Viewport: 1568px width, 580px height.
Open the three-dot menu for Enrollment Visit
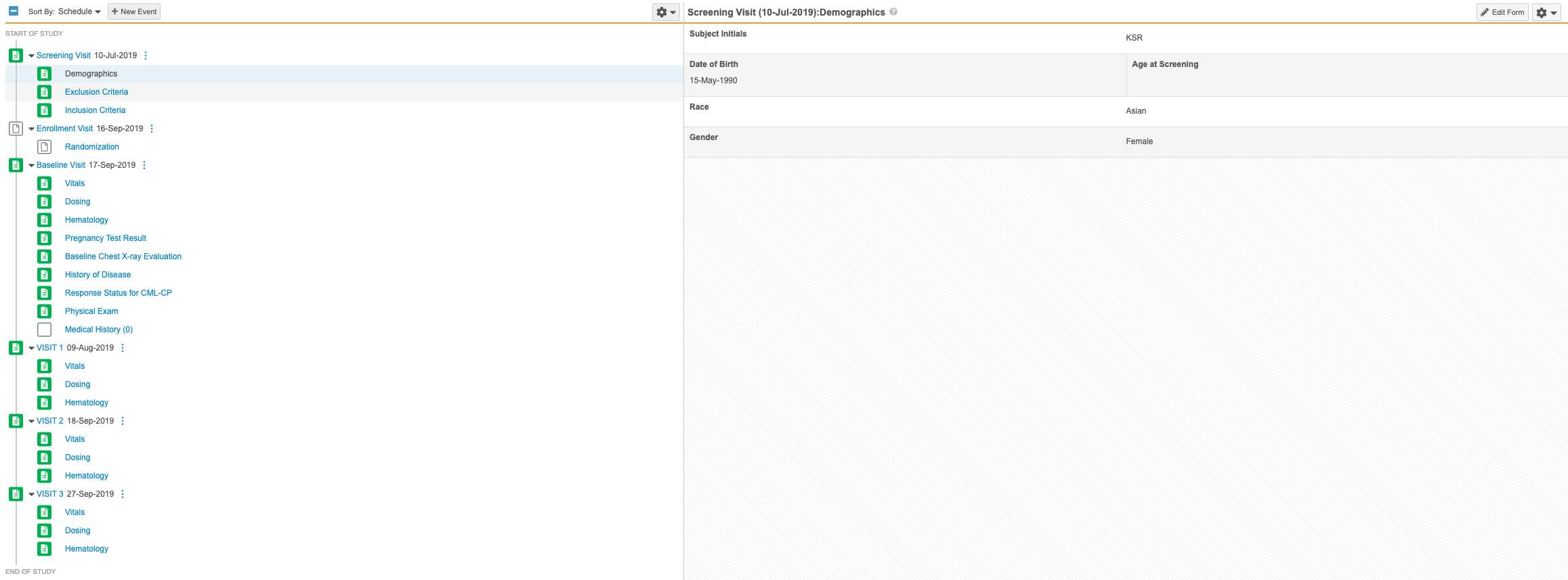152,129
